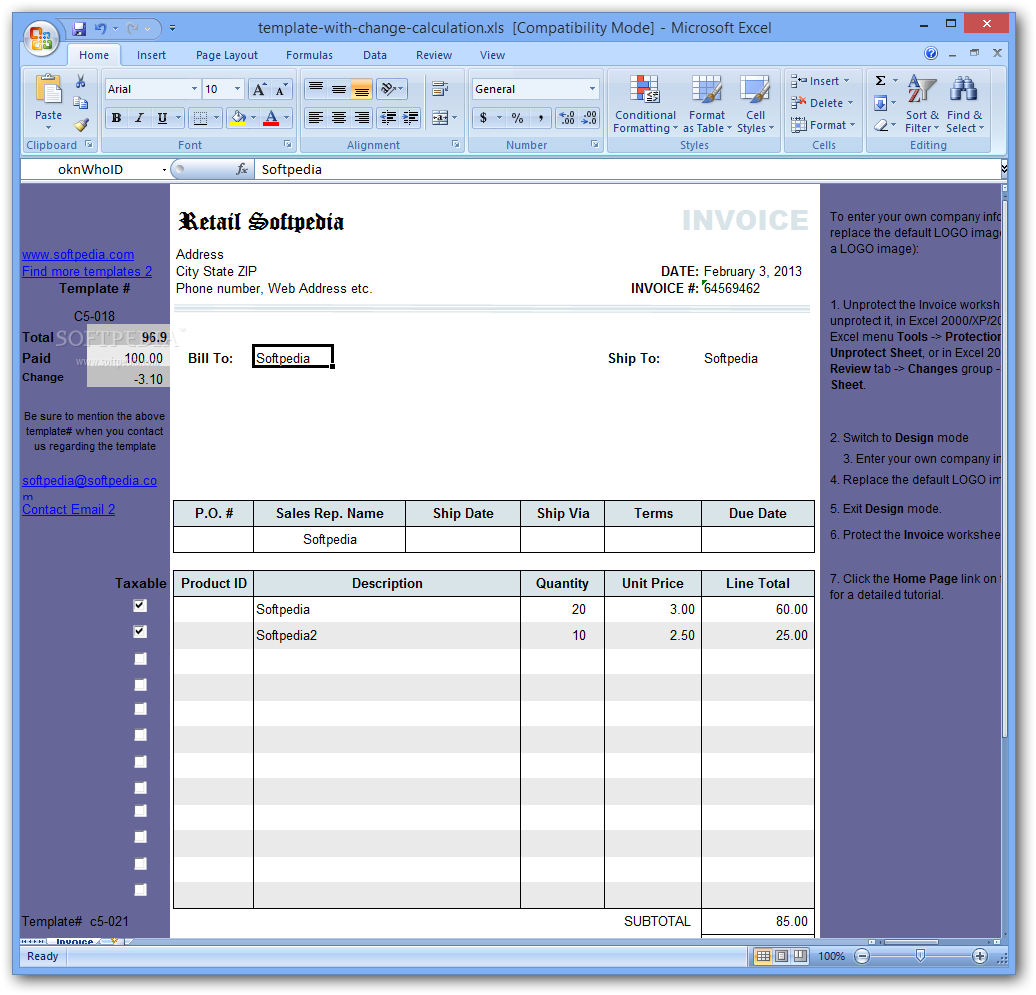The image size is (1036, 995).
Task: Expand Cell Styles gallery
Action: (x=755, y=104)
